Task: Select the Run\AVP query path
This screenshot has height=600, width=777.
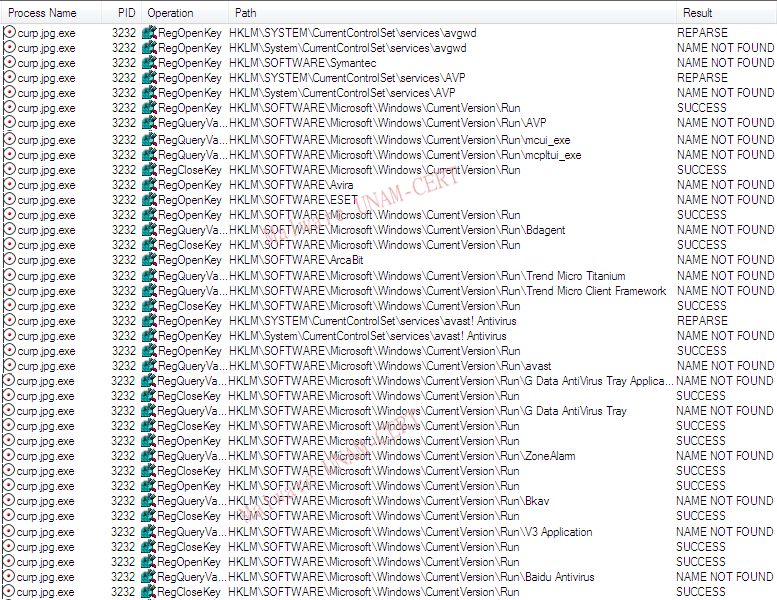Action: [388, 123]
